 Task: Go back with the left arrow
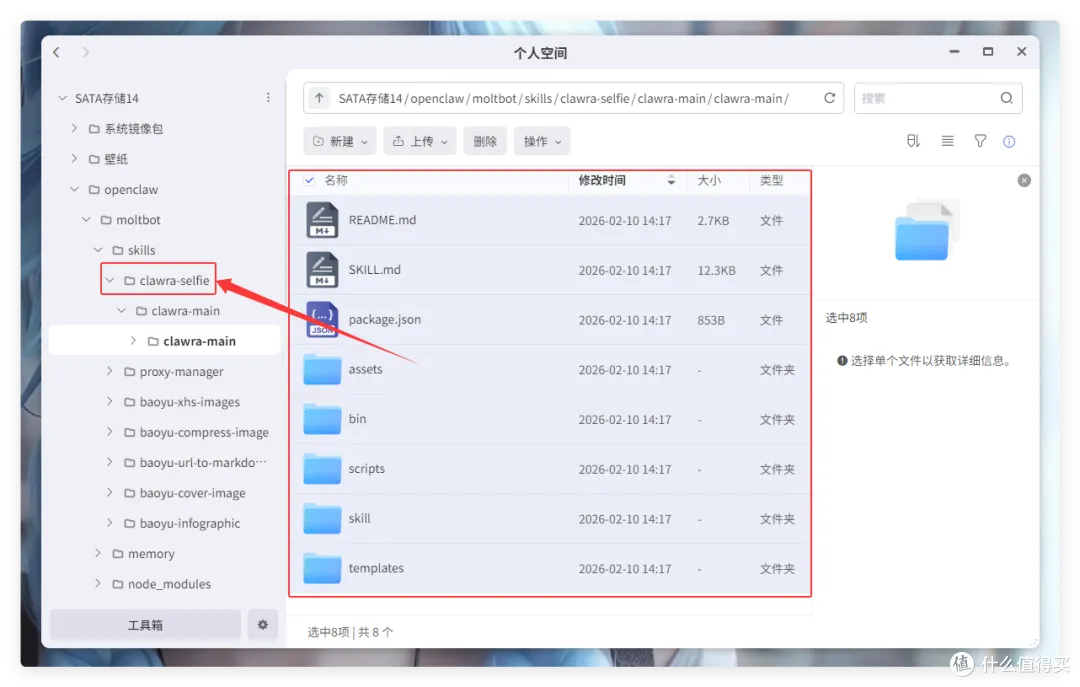(56, 52)
